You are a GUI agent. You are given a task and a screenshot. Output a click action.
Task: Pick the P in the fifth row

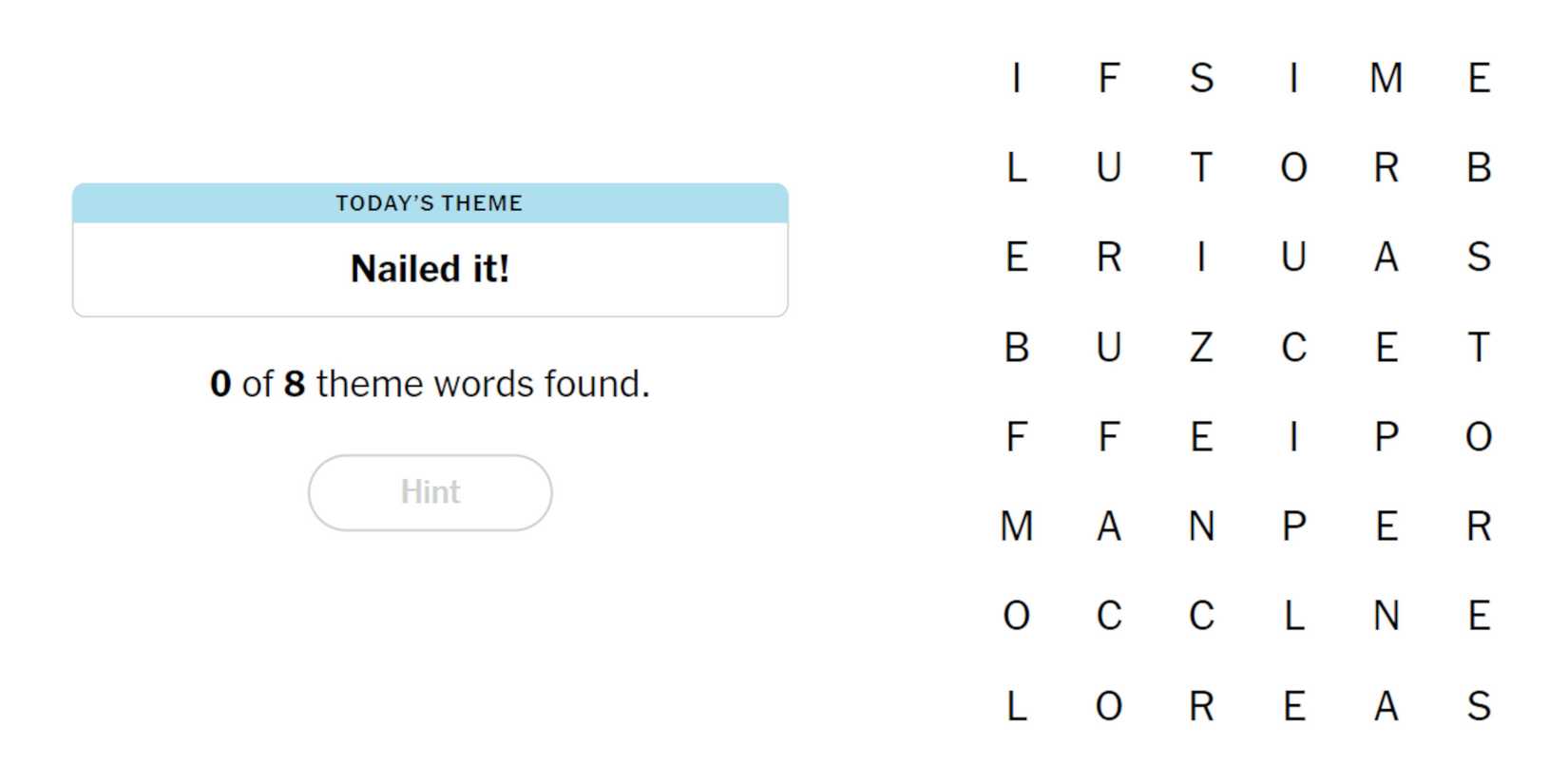(1386, 437)
